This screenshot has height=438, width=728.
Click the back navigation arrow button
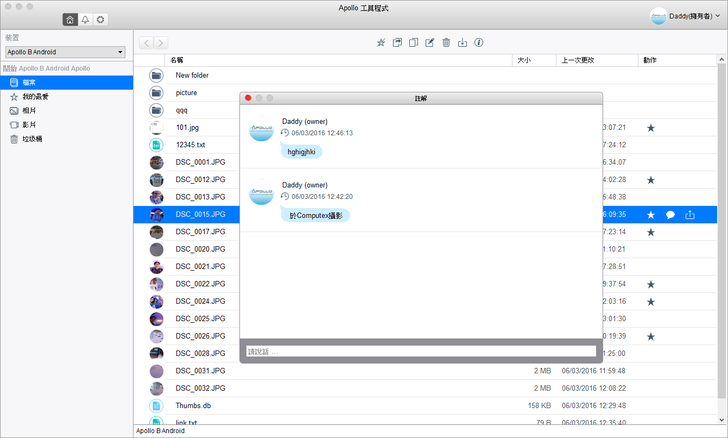click(x=146, y=43)
